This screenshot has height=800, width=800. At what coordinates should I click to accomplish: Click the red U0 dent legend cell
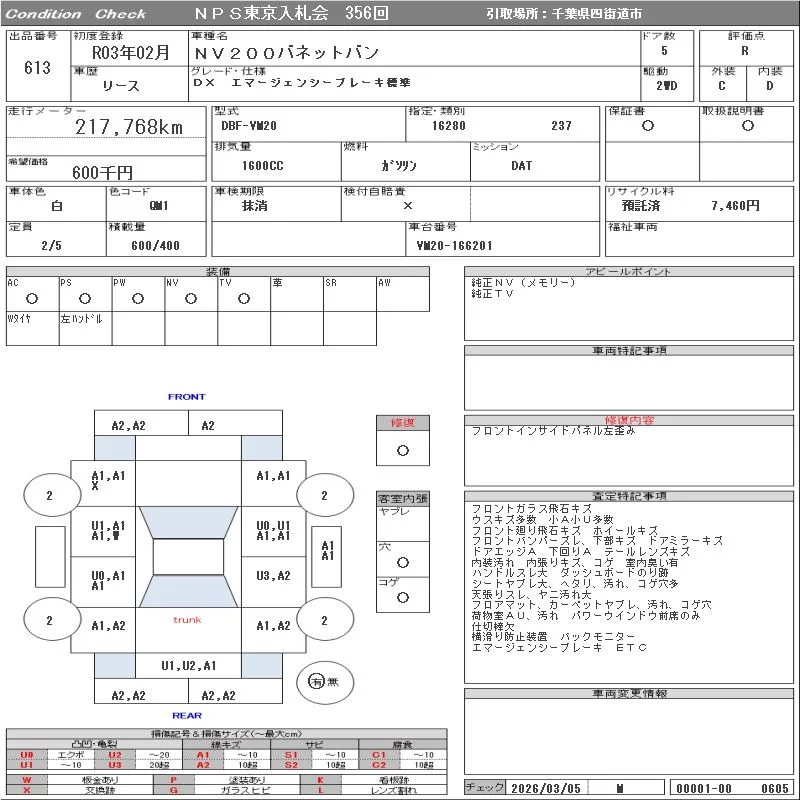[27, 755]
